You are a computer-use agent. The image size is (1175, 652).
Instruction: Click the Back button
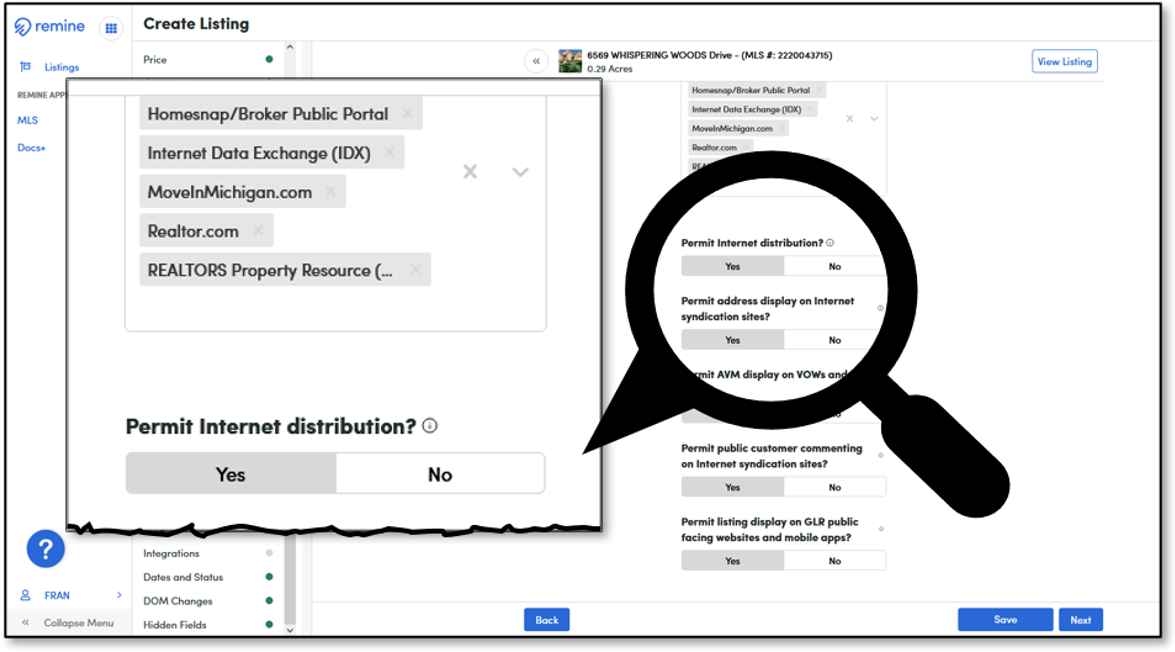pyautogui.click(x=546, y=620)
